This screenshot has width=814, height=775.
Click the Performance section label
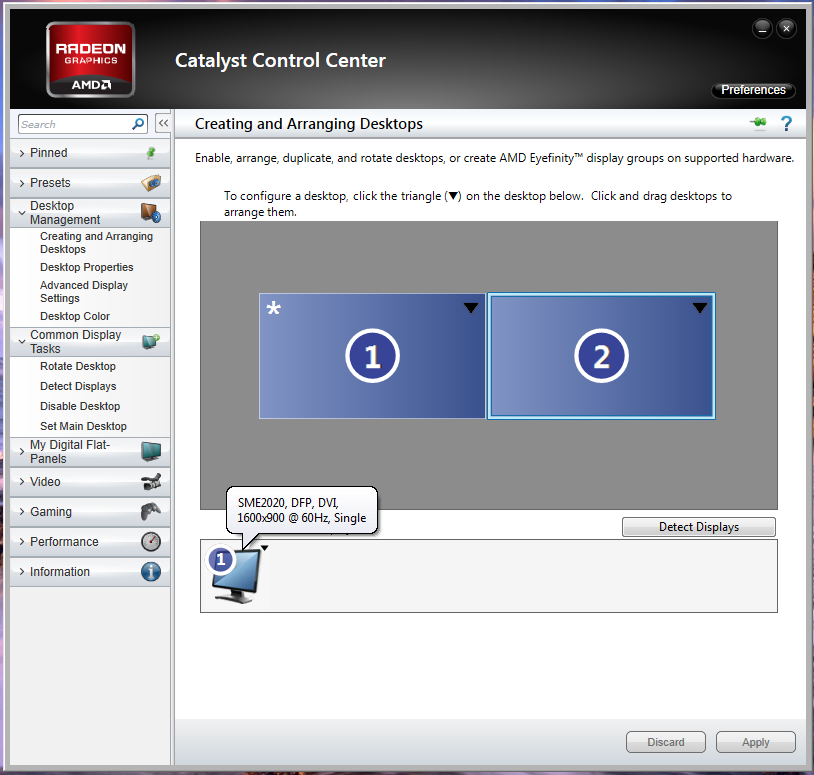pos(64,541)
